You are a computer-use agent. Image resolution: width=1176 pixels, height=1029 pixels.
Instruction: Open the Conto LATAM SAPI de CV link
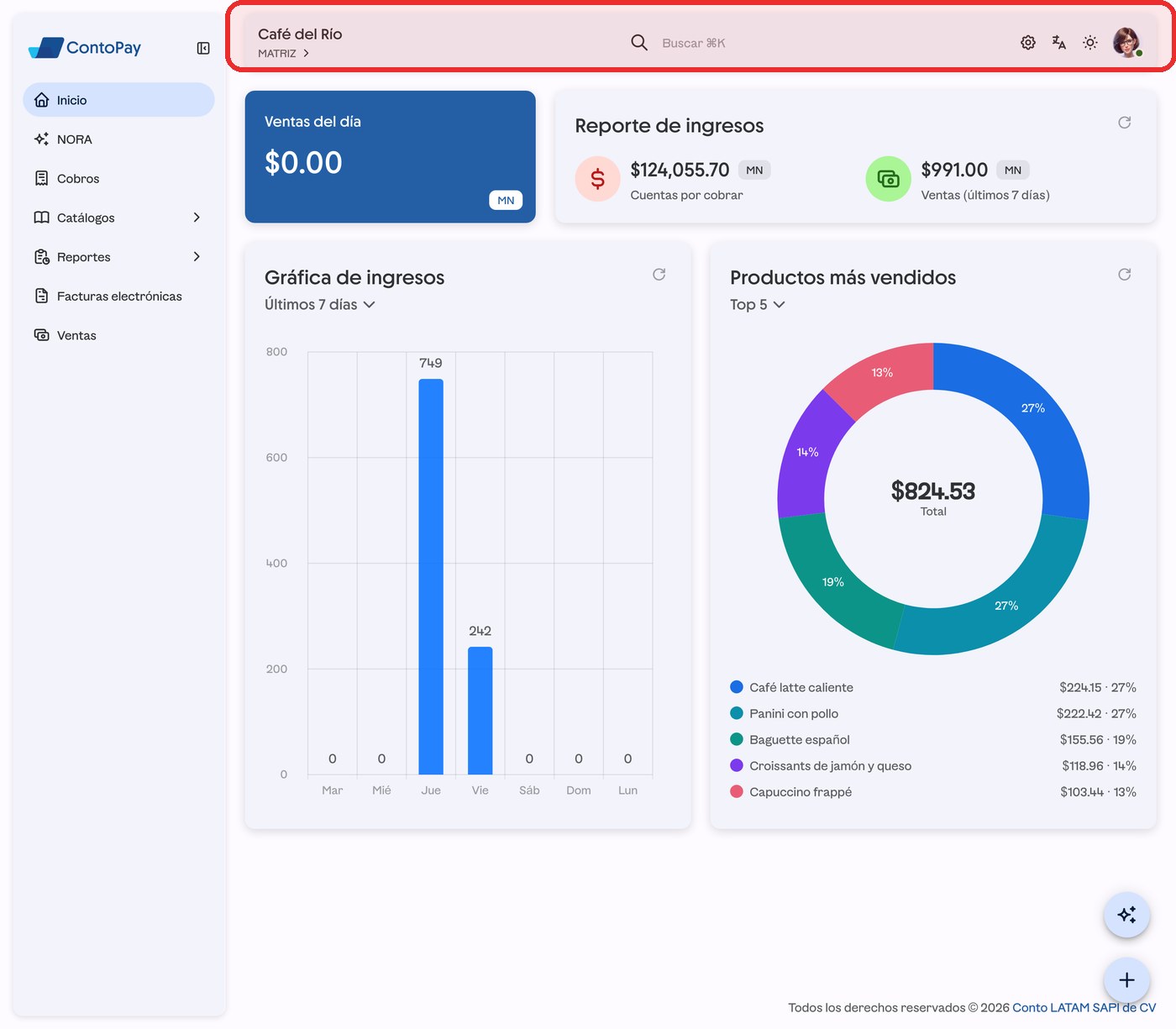(1084, 1008)
